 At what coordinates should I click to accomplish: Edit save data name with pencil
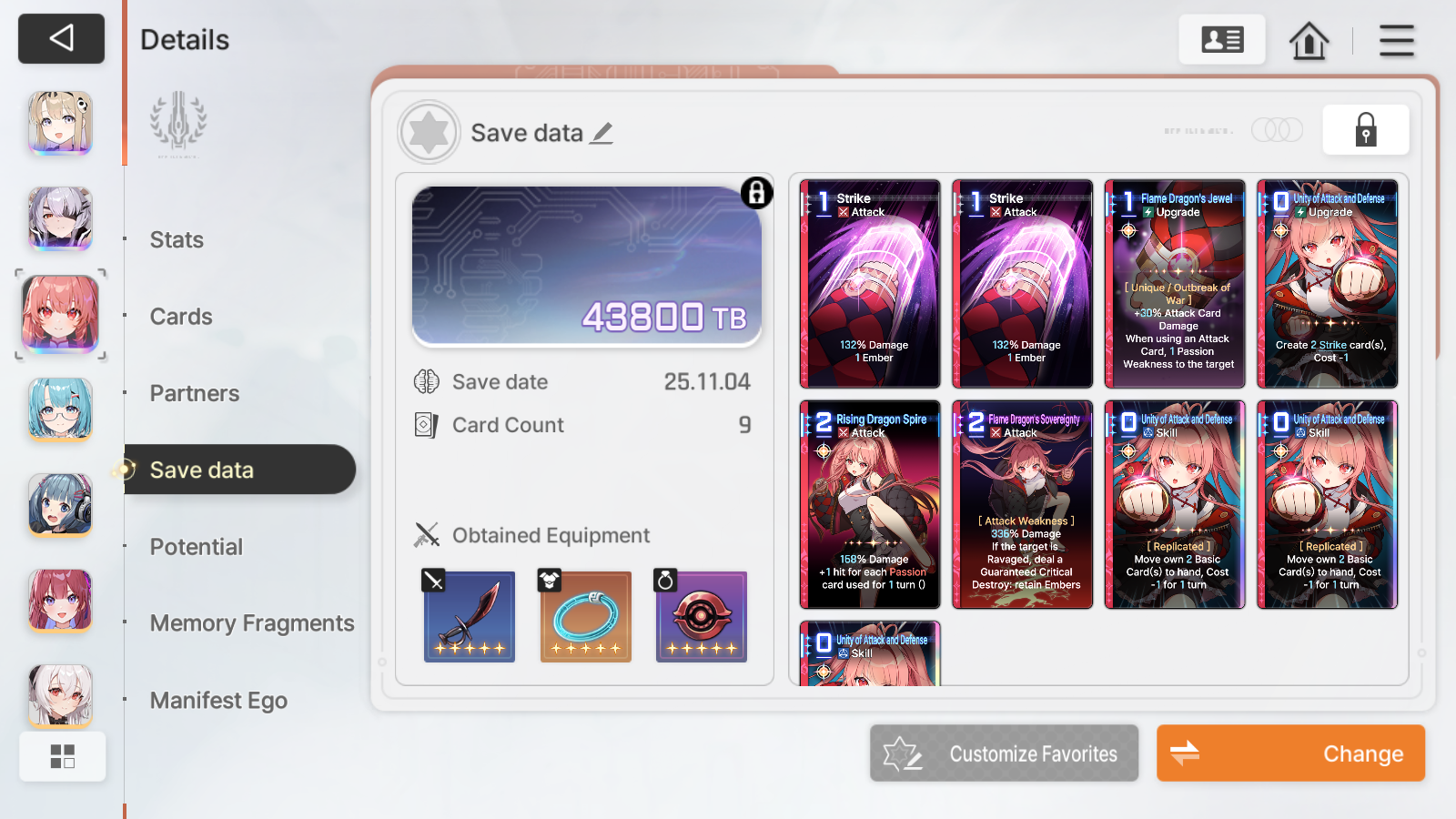click(602, 133)
